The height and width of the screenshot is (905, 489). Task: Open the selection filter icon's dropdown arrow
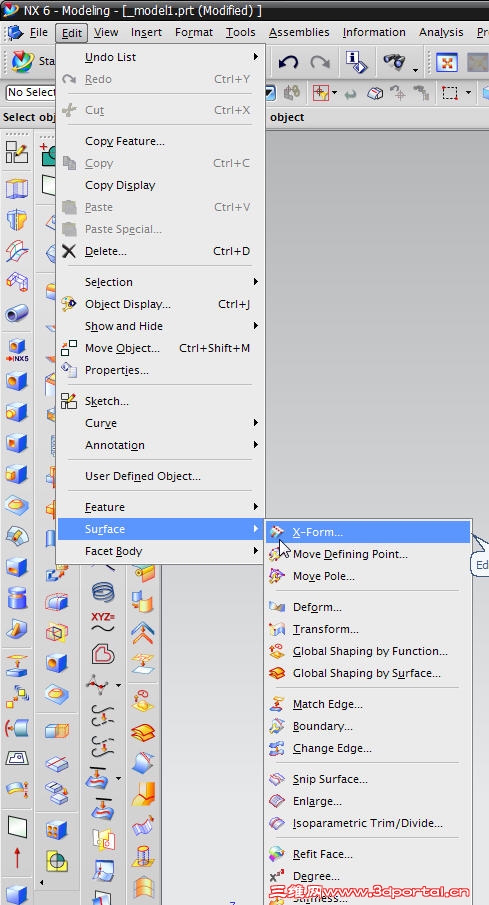coord(334,92)
